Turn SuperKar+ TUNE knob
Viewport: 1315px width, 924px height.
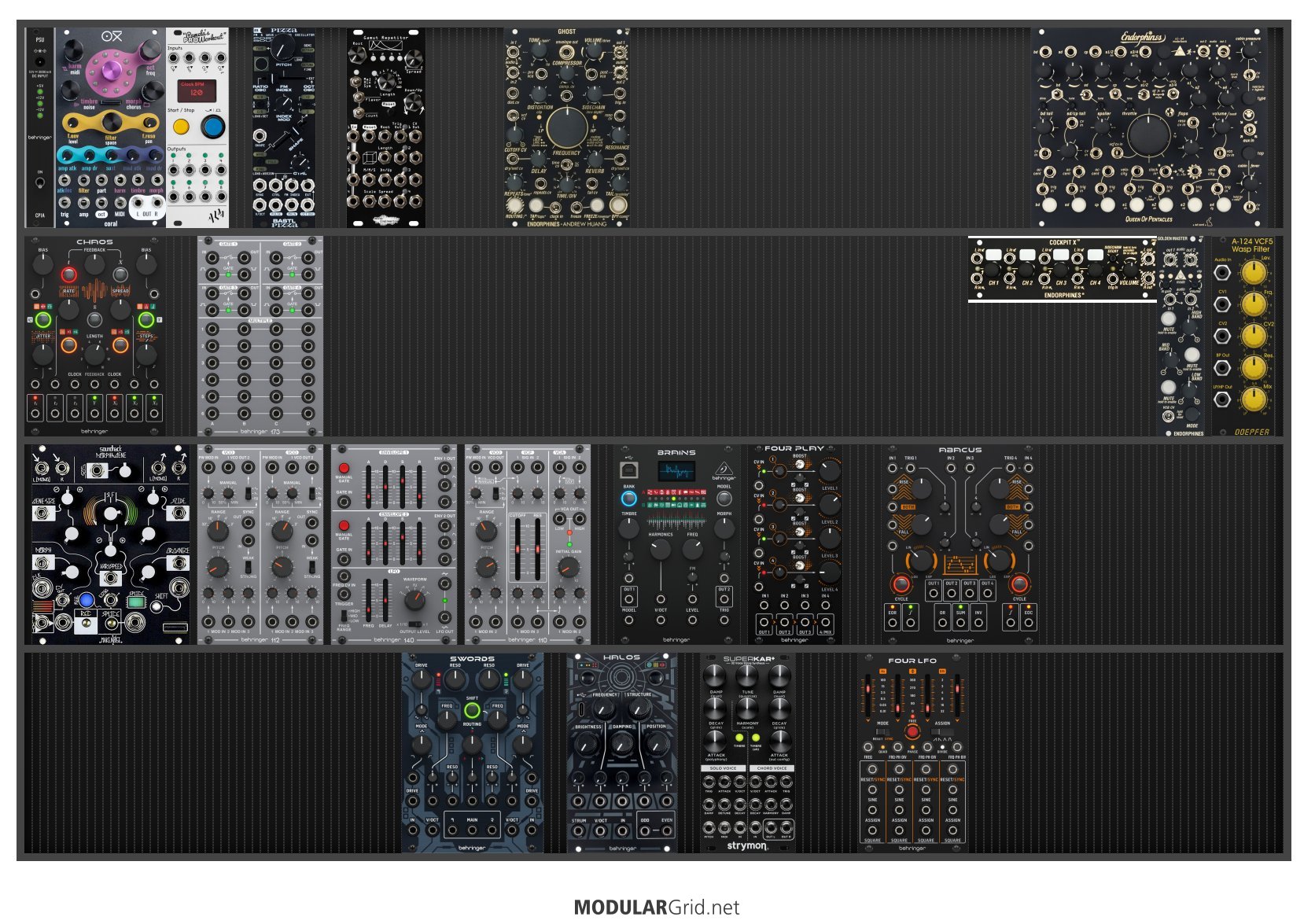point(747,676)
